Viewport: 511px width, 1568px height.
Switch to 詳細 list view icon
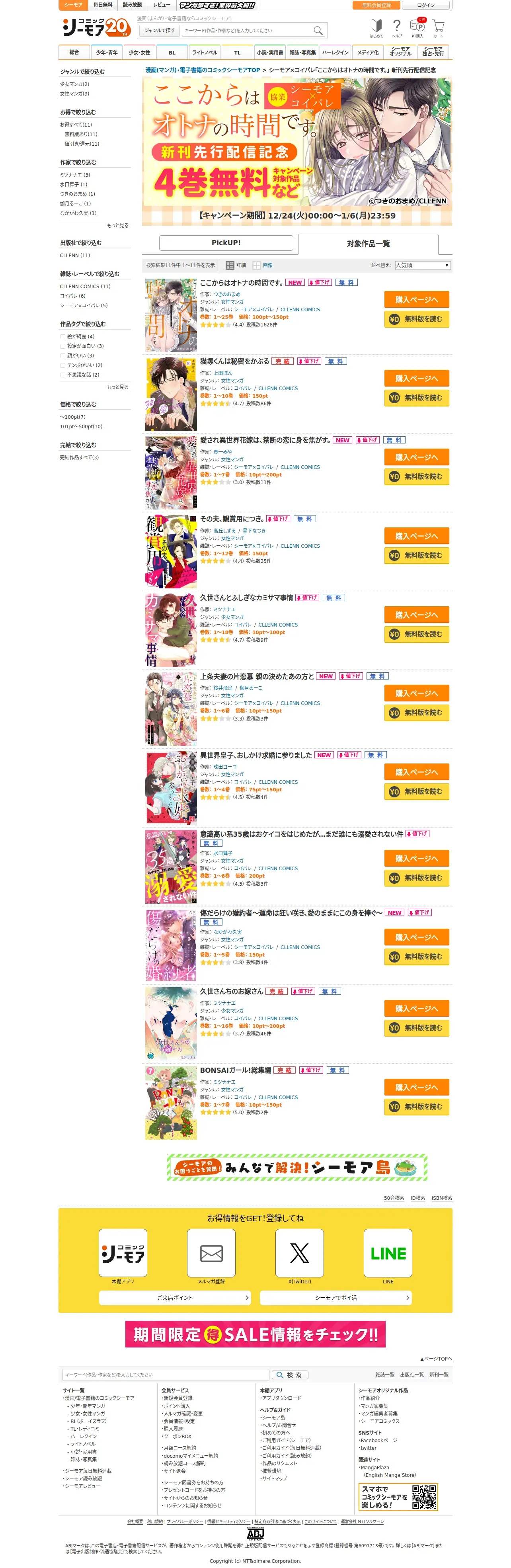[230, 266]
